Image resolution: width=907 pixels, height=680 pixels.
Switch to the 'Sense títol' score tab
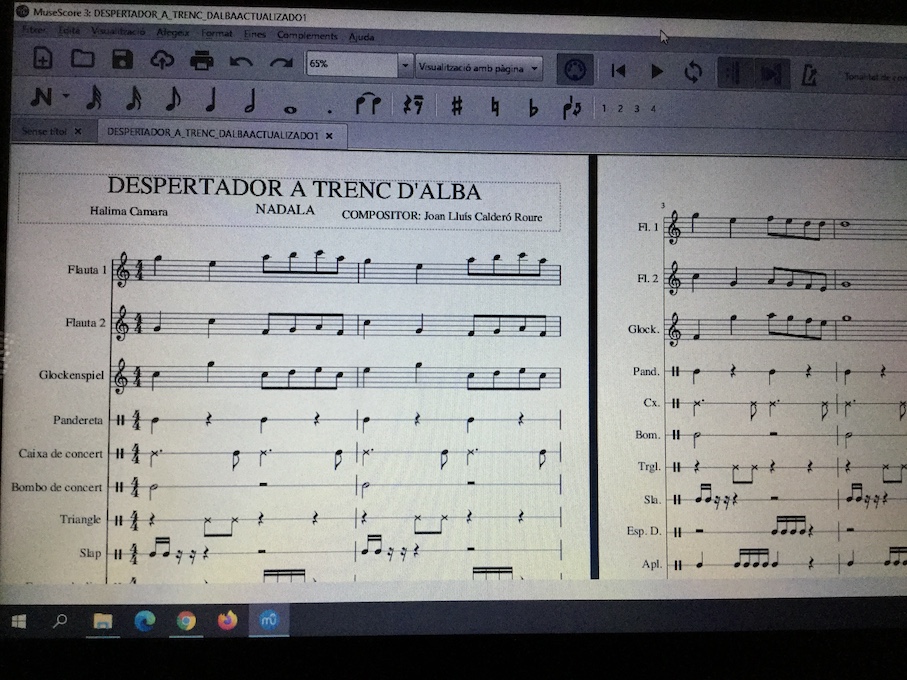(45, 131)
